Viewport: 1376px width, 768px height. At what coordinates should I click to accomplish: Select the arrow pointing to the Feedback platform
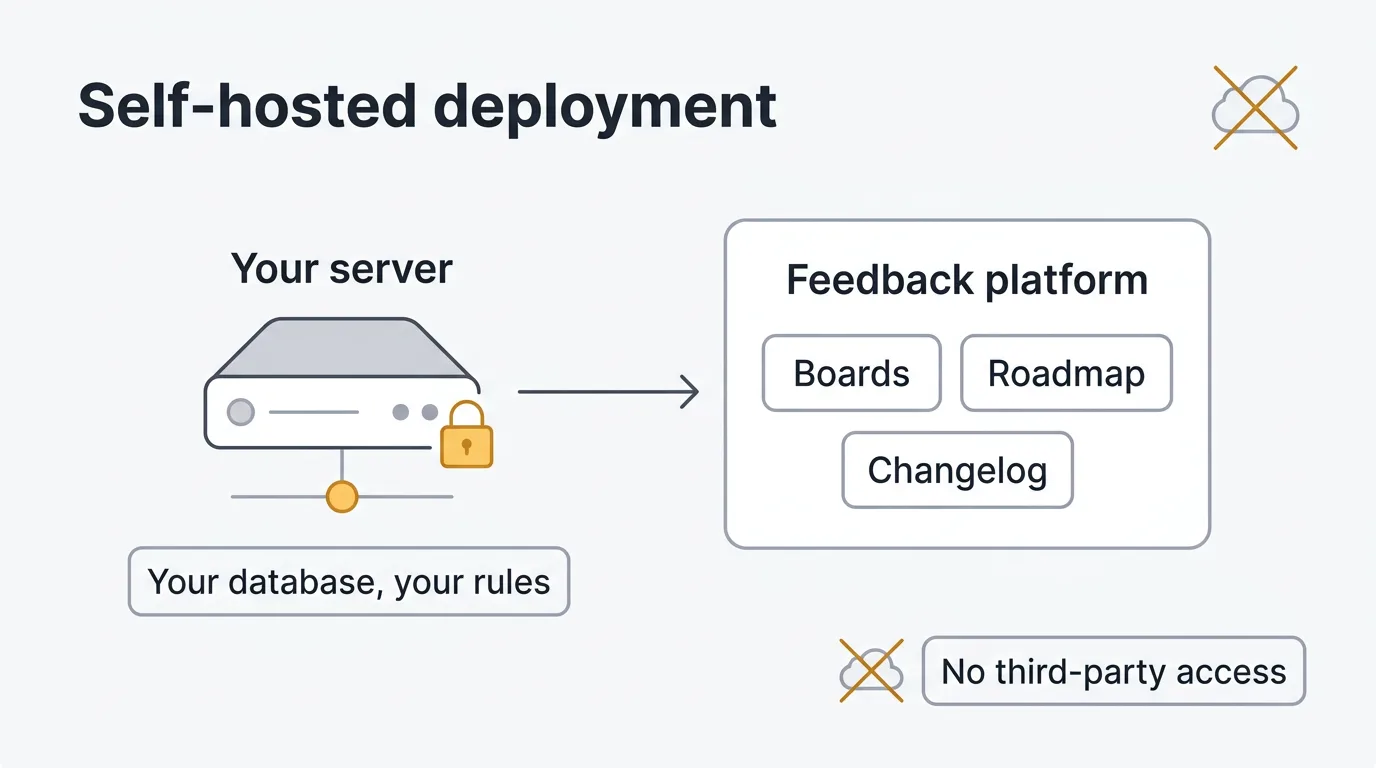pos(607,392)
